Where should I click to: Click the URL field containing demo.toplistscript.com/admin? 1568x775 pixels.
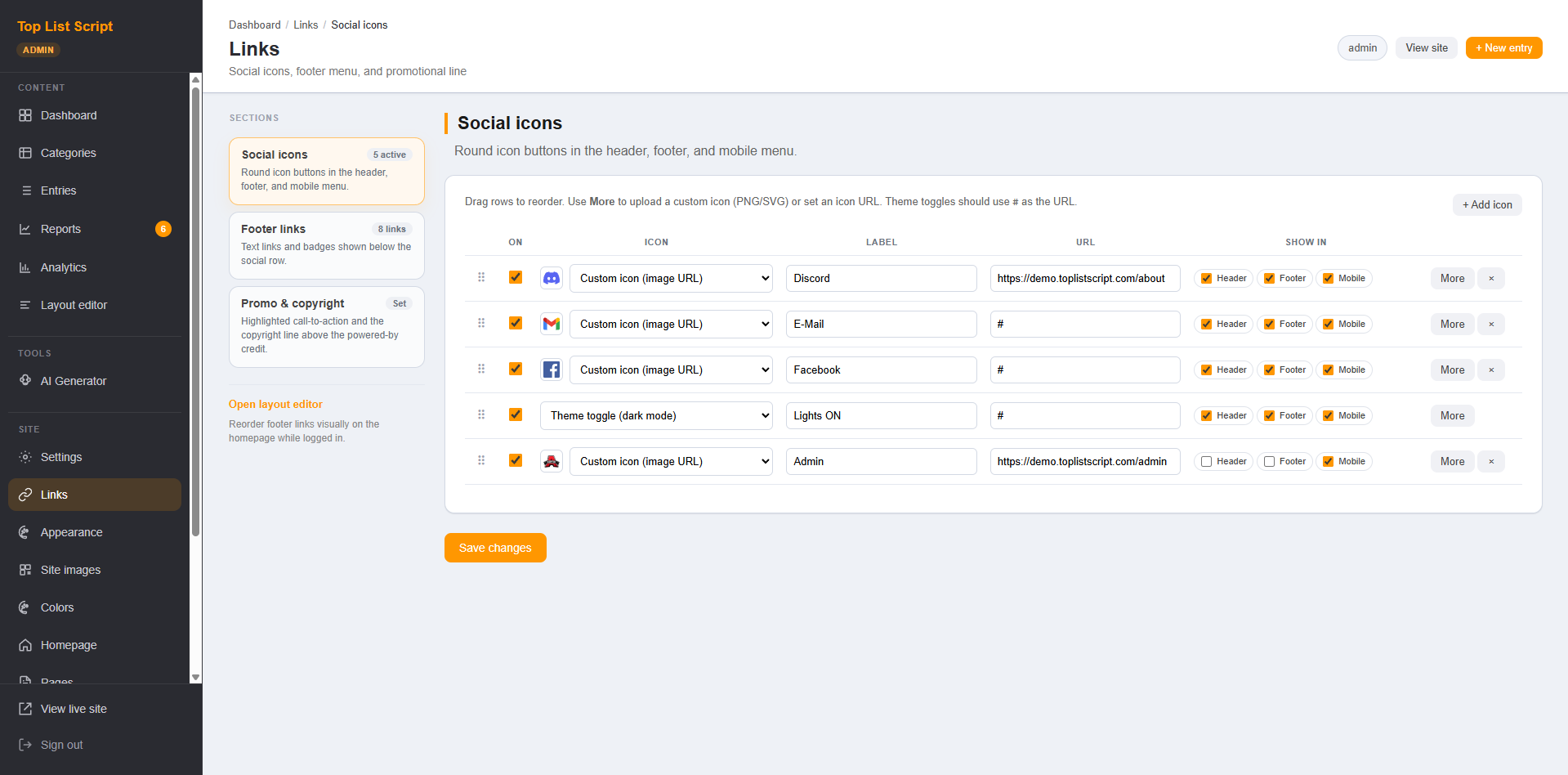coord(1085,461)
